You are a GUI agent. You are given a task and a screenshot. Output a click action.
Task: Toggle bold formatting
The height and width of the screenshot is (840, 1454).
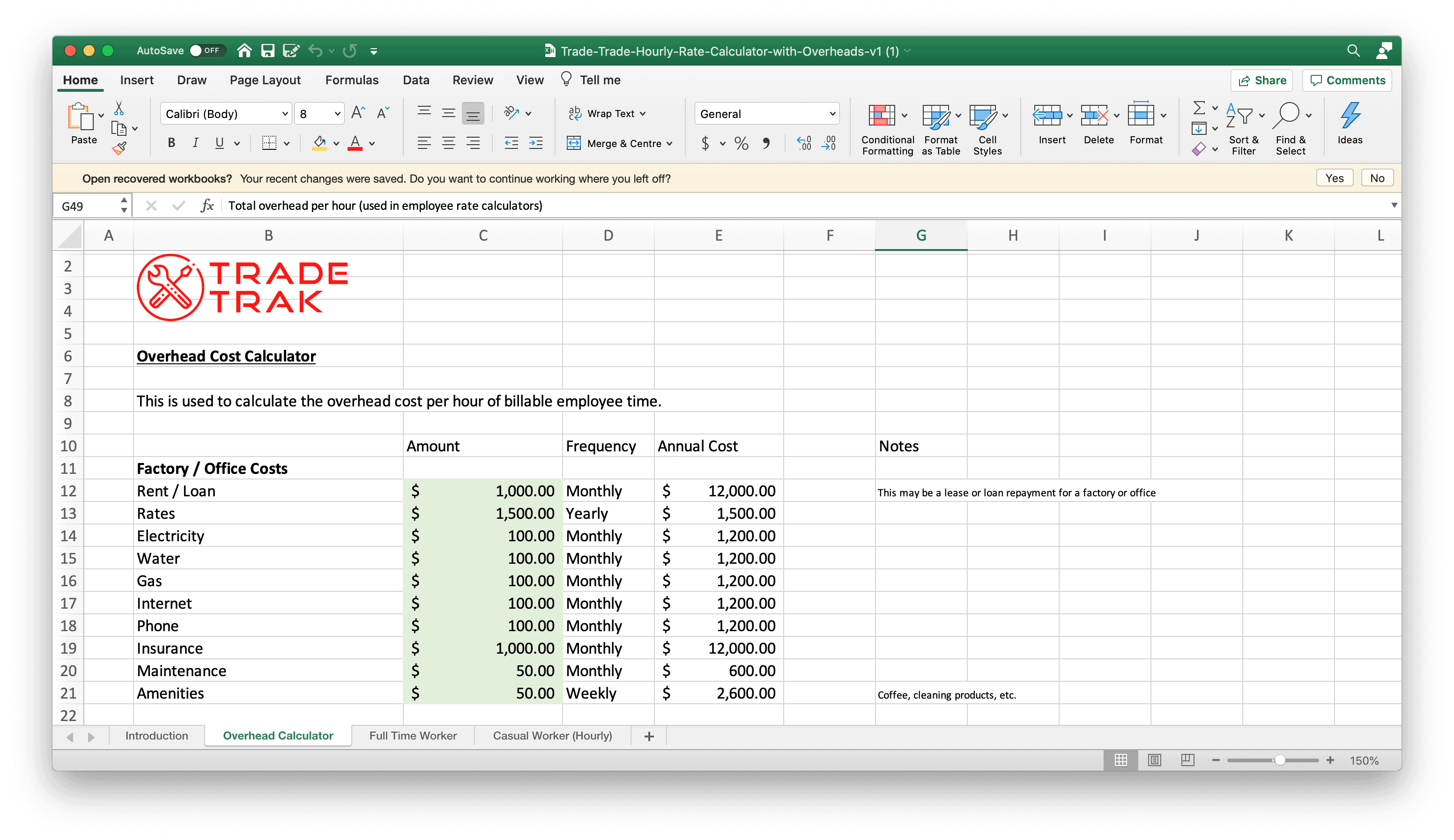point(171,142)
